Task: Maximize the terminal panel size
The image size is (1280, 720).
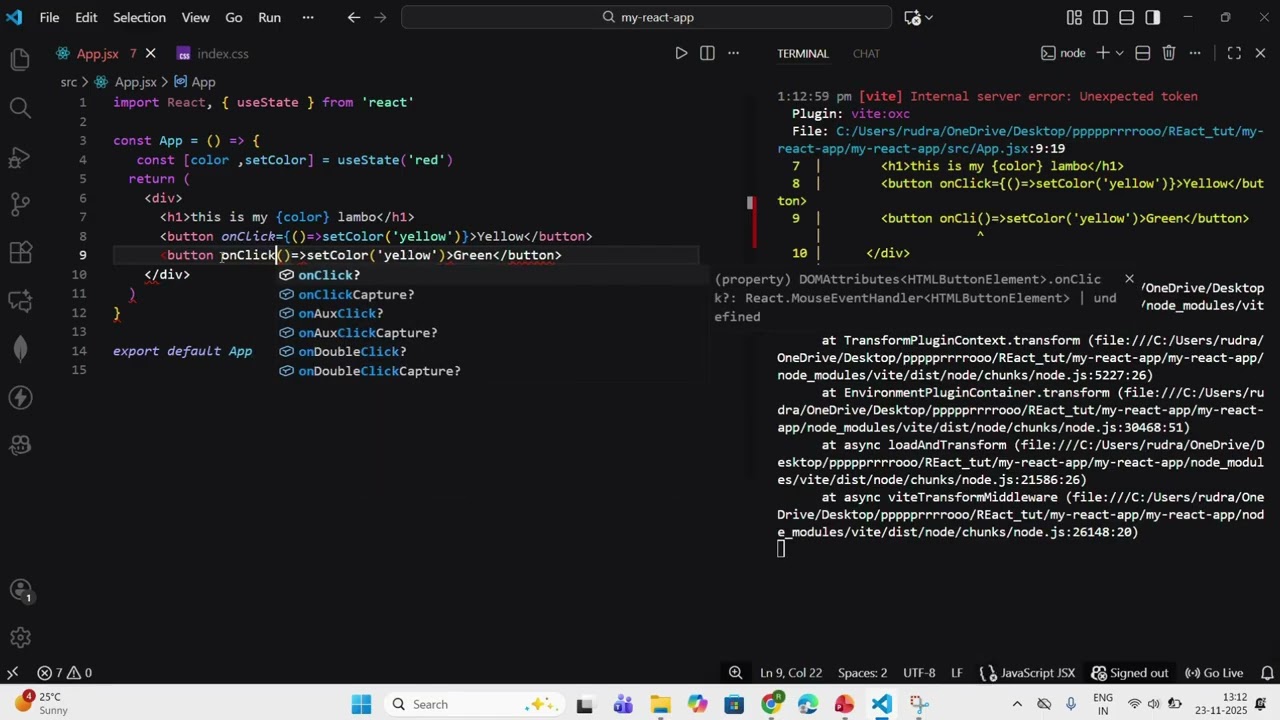Action: pyautogui.click(x=1234, y=53)
